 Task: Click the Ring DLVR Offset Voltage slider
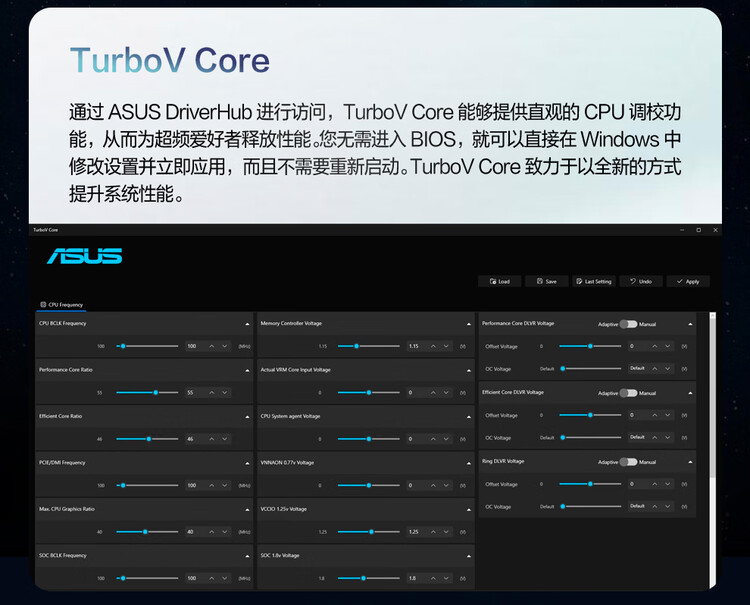click(x=590, y=484)
